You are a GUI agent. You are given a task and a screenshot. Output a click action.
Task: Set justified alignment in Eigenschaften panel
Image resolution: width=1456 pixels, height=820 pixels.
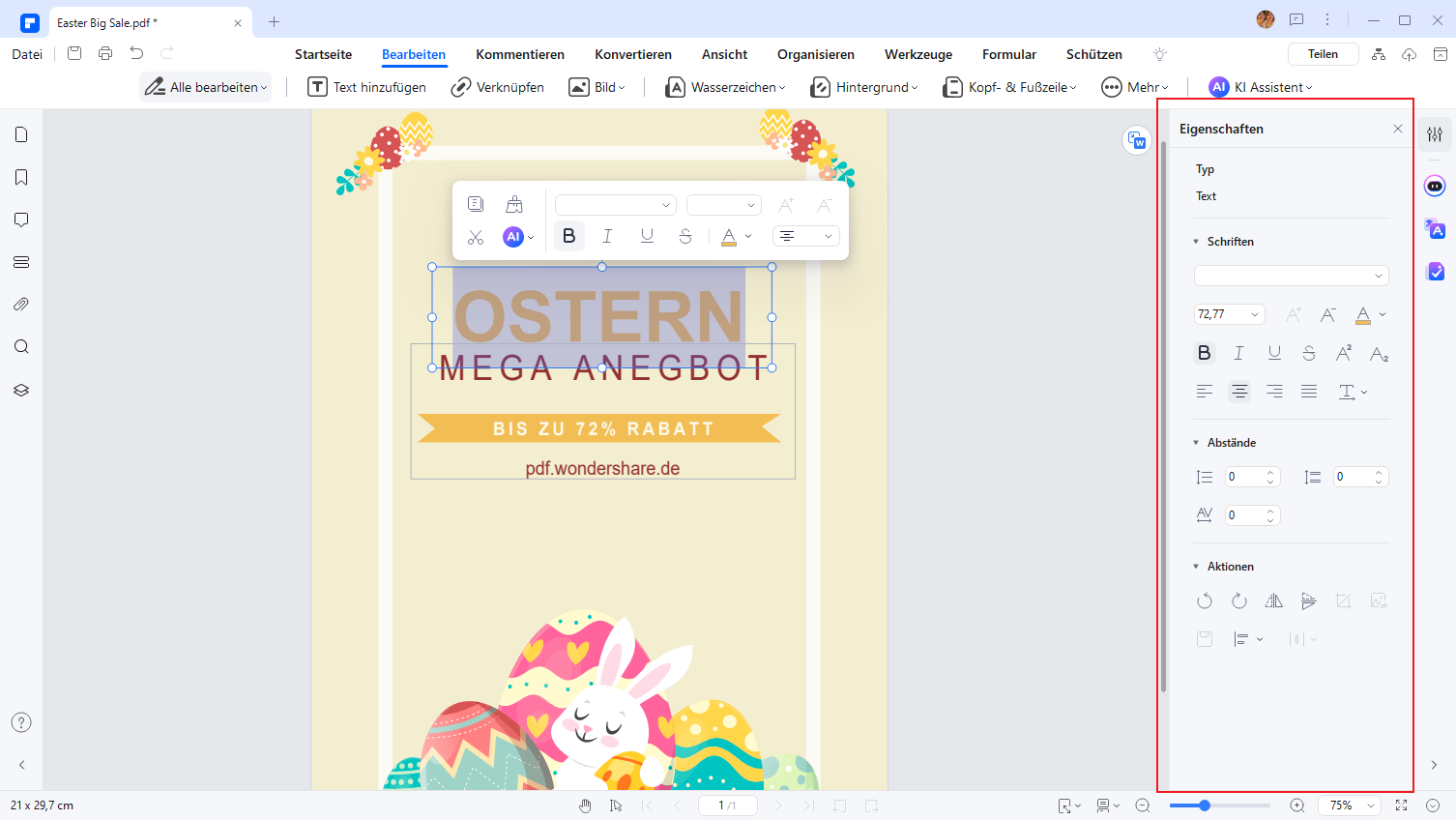tap(1309, 392)
